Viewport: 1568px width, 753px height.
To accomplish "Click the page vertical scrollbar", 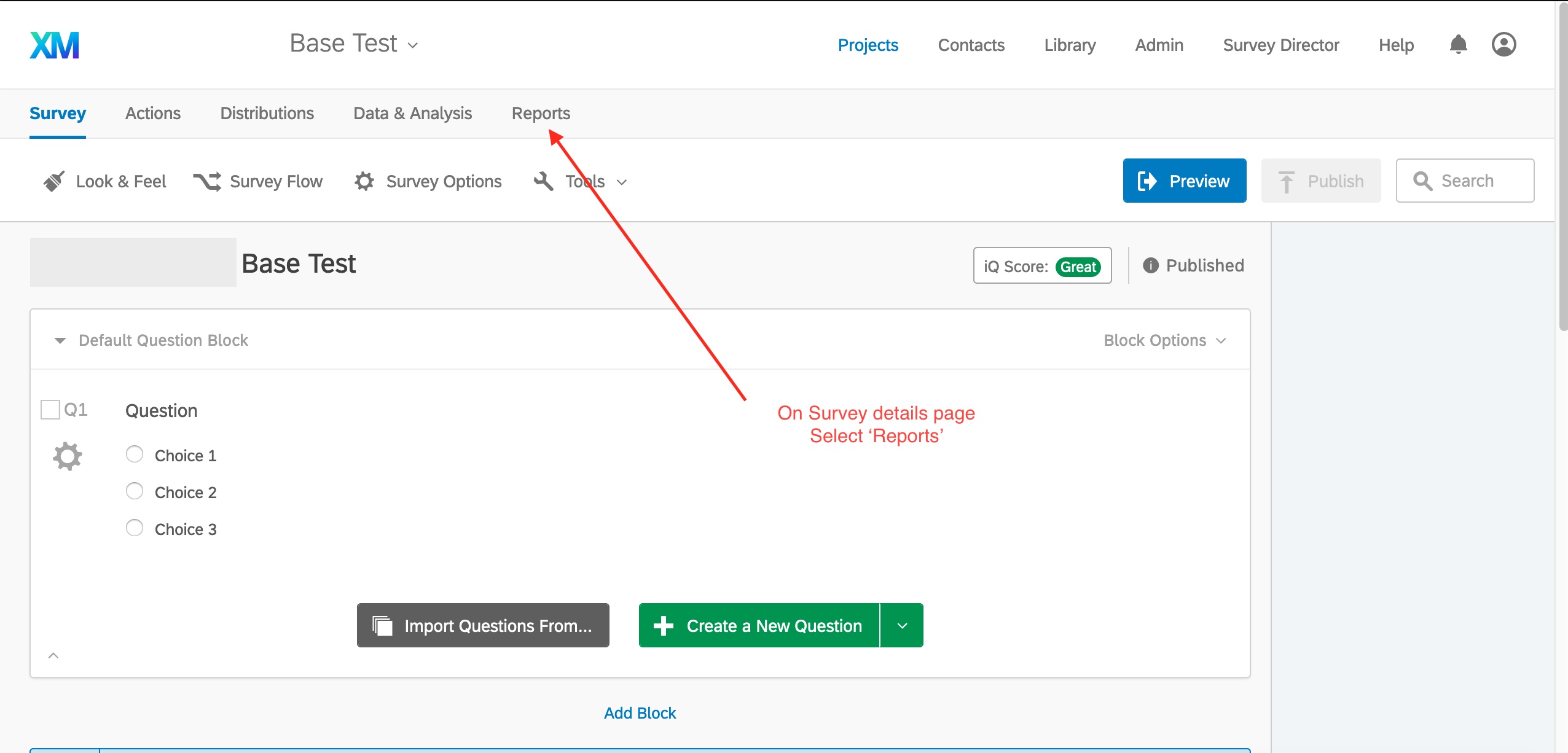I will click(x=1562, y=166).
